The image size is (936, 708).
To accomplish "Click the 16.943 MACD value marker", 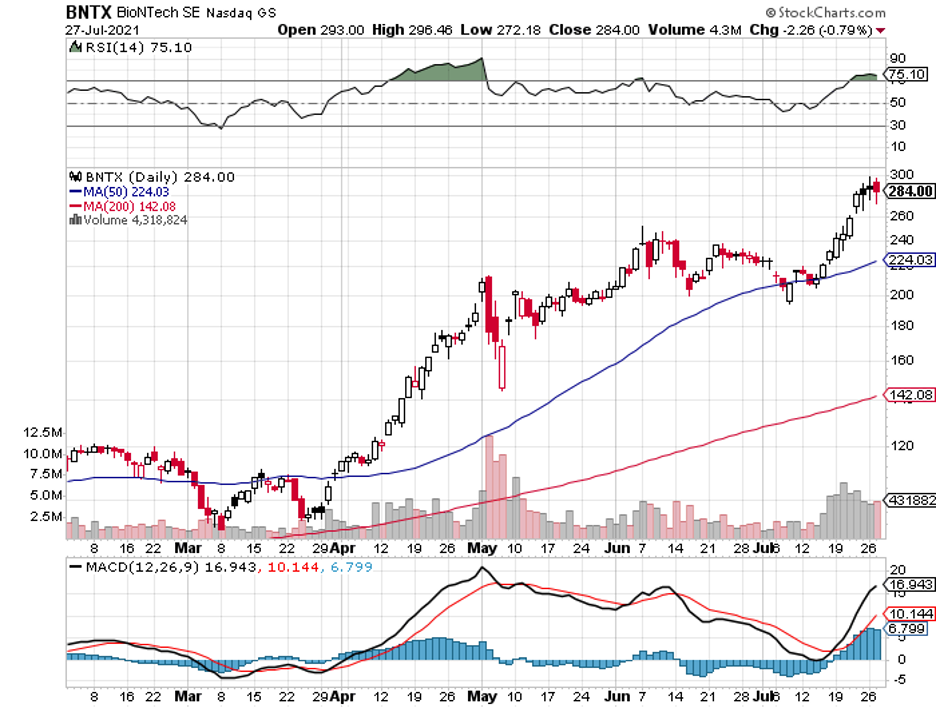I will pos(910,586).
